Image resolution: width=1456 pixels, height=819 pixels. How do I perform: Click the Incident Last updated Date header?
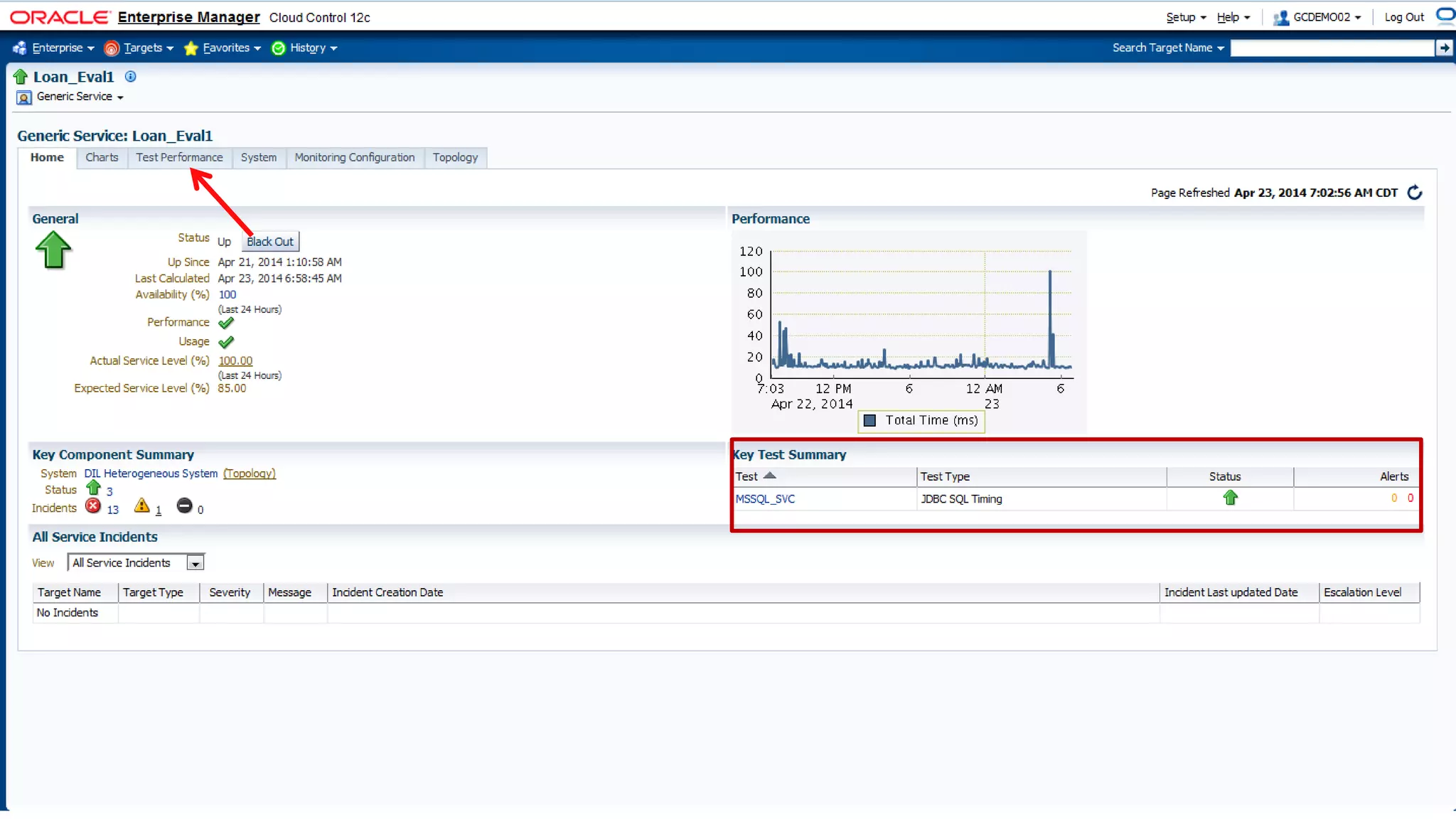pyautogui.click(x=1239, y=592)
